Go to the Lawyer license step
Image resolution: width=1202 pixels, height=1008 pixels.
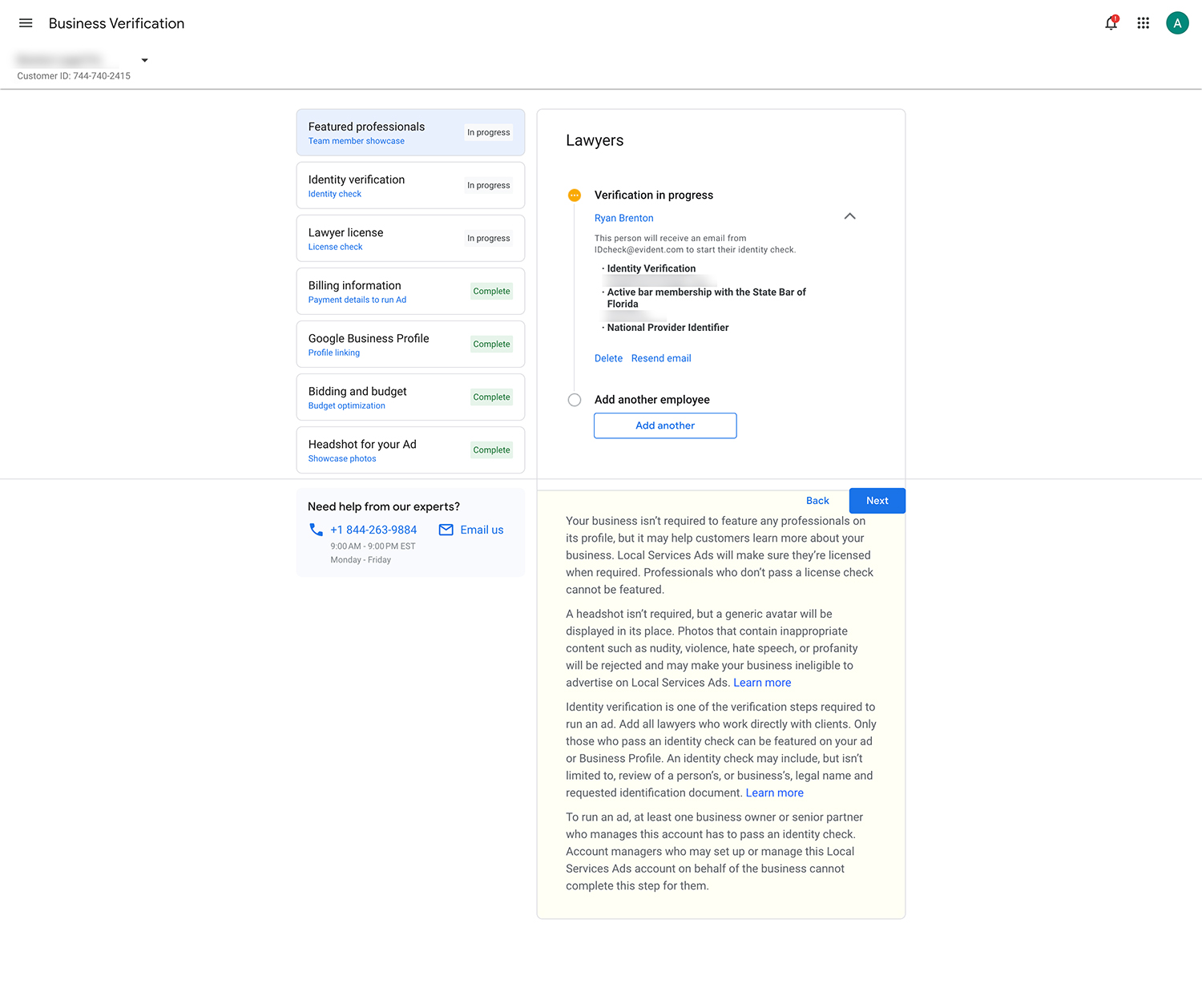[x=410, y=239]
